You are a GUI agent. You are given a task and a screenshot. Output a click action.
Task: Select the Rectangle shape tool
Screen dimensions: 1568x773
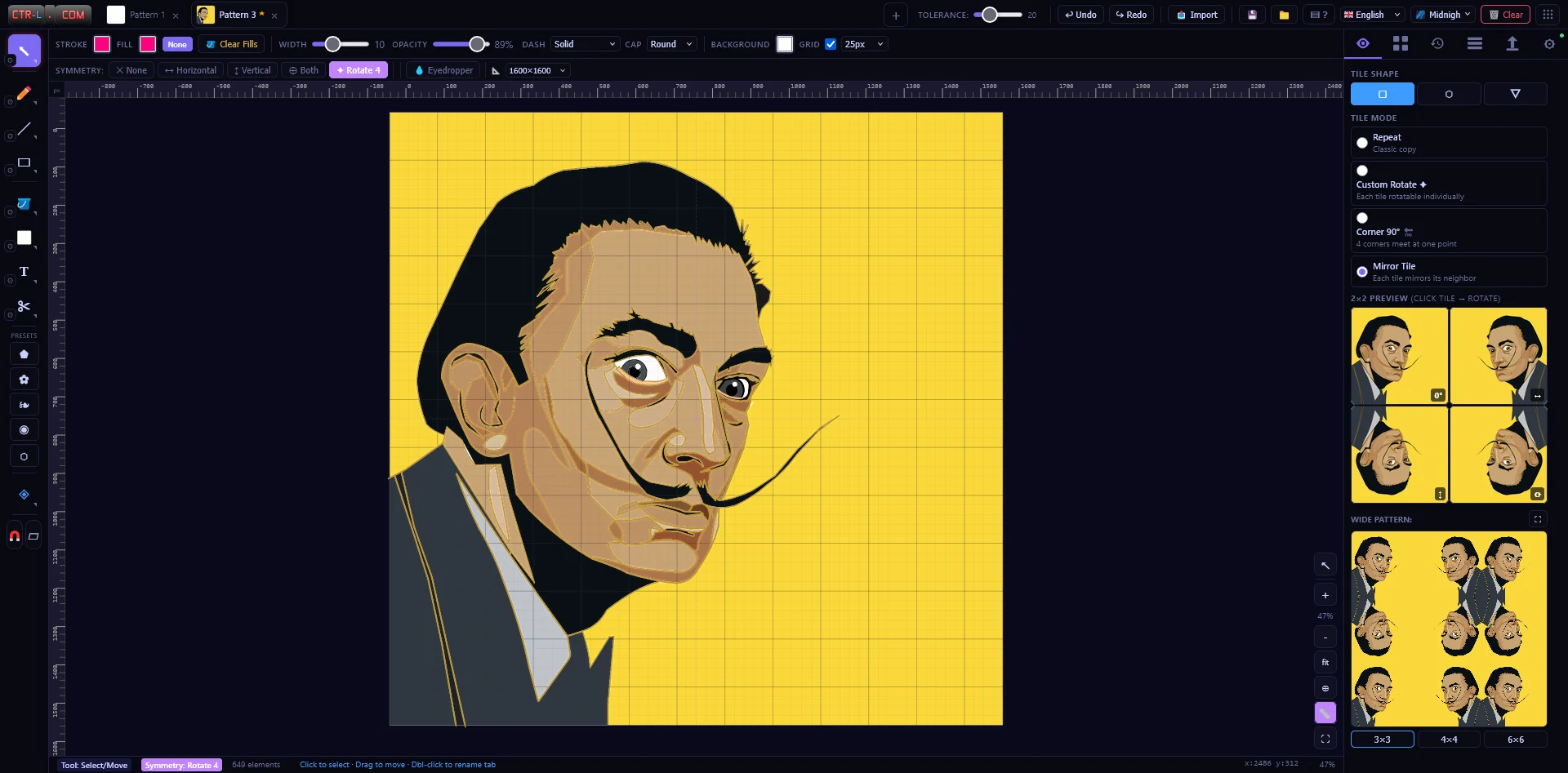click(x=24, y=163)
